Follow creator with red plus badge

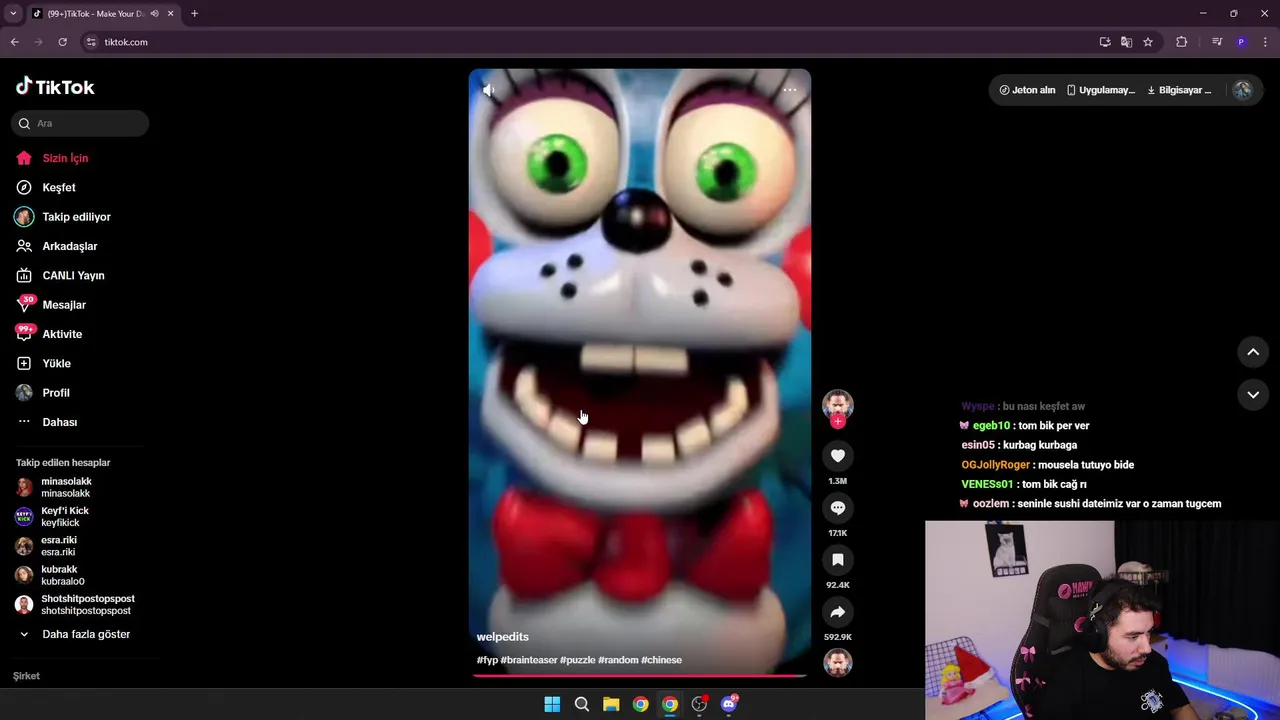click(838, 422)
